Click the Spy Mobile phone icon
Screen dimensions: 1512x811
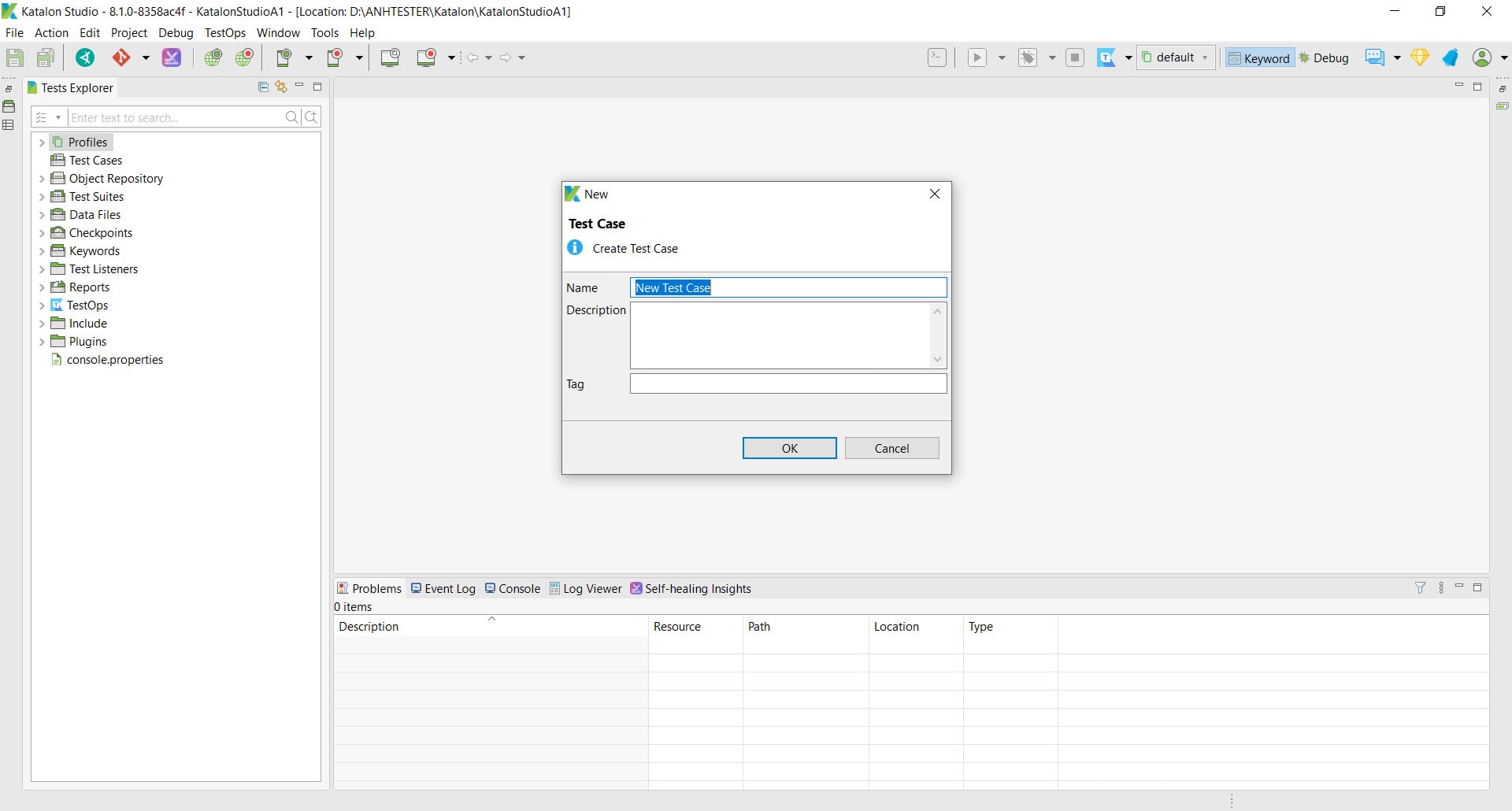284,57
